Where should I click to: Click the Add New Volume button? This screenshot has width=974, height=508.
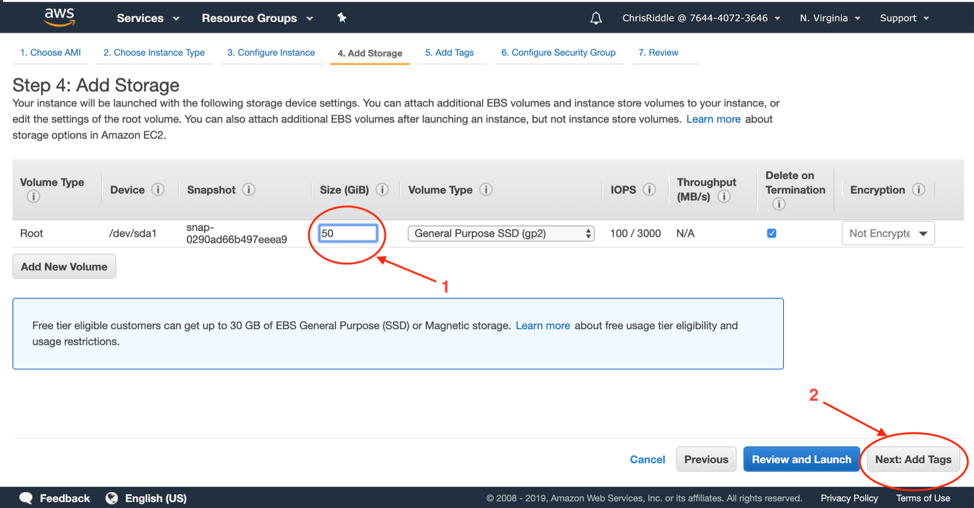coord(64,267)
